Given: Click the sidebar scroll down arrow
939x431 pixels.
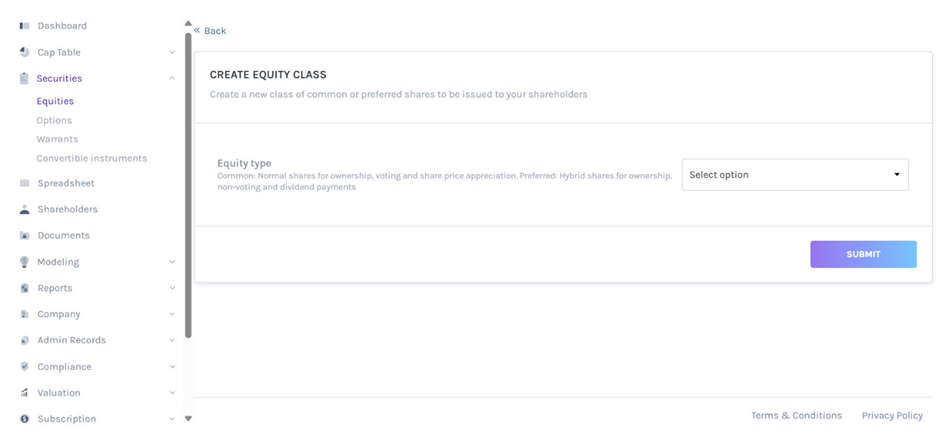Looking at the screenshot, I should point(188,419).
